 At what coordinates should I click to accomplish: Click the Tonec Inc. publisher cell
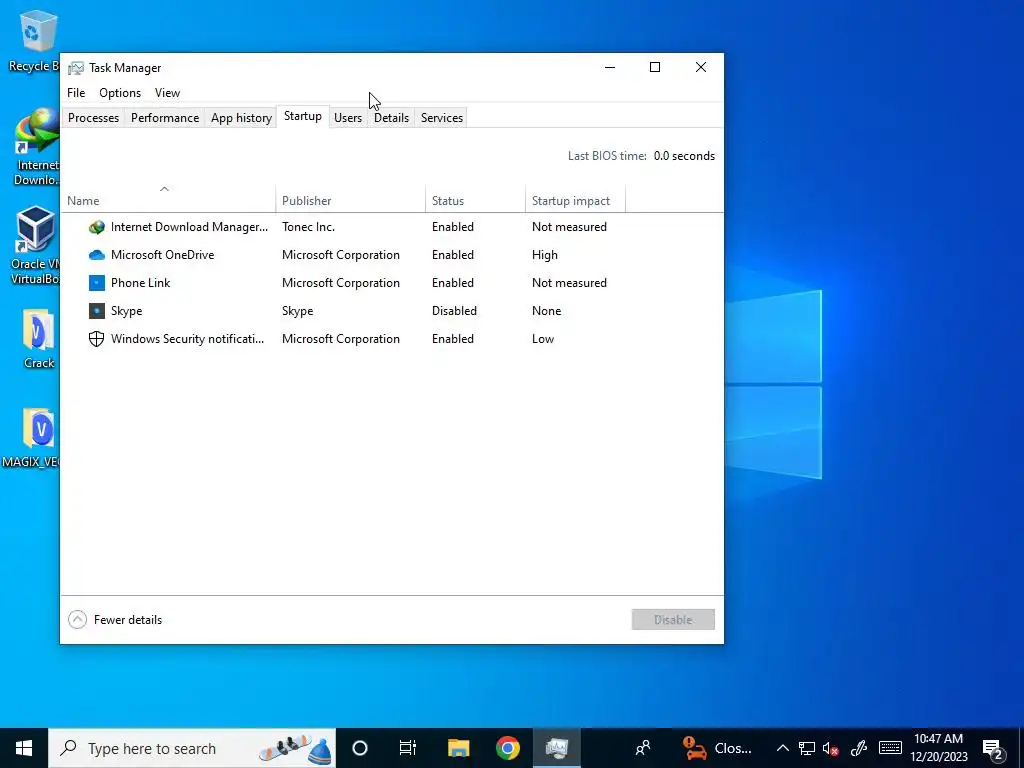click(x=308, y=227)
